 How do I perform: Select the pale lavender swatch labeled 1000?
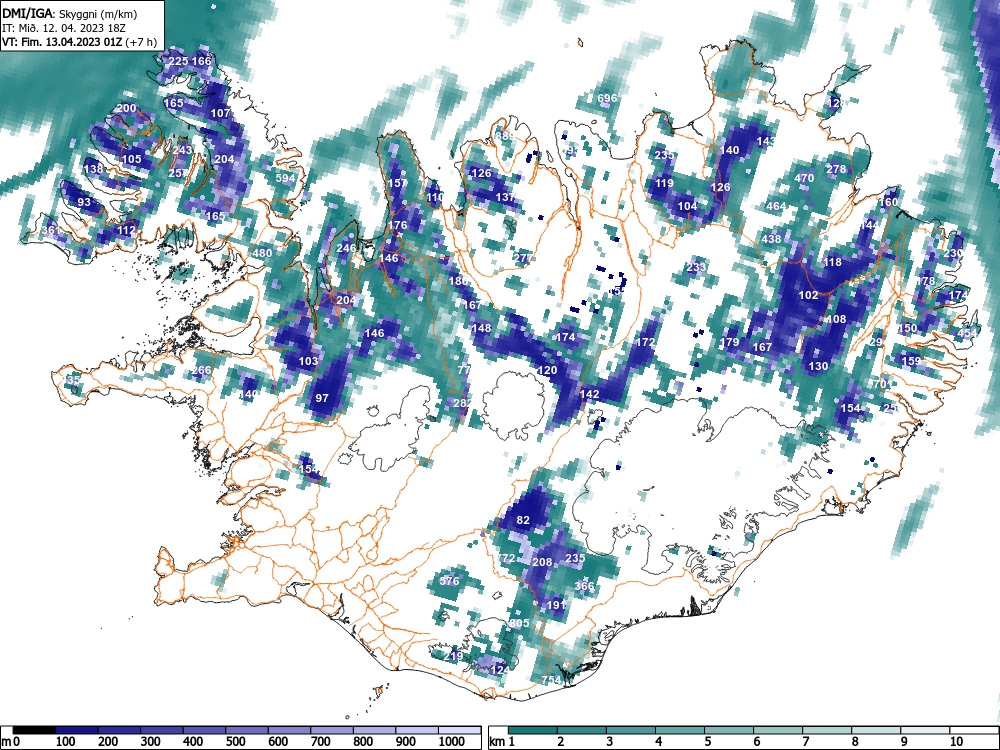459,730
